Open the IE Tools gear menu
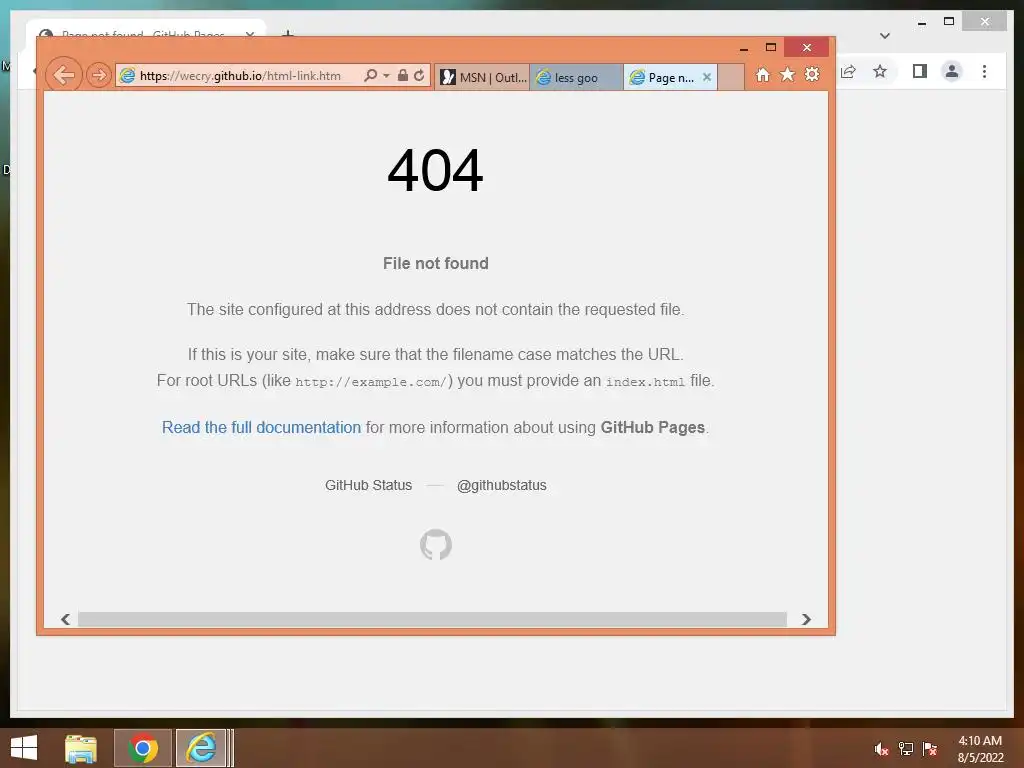The width and height of the screenshot is (1024, 768). pos(812,74)
